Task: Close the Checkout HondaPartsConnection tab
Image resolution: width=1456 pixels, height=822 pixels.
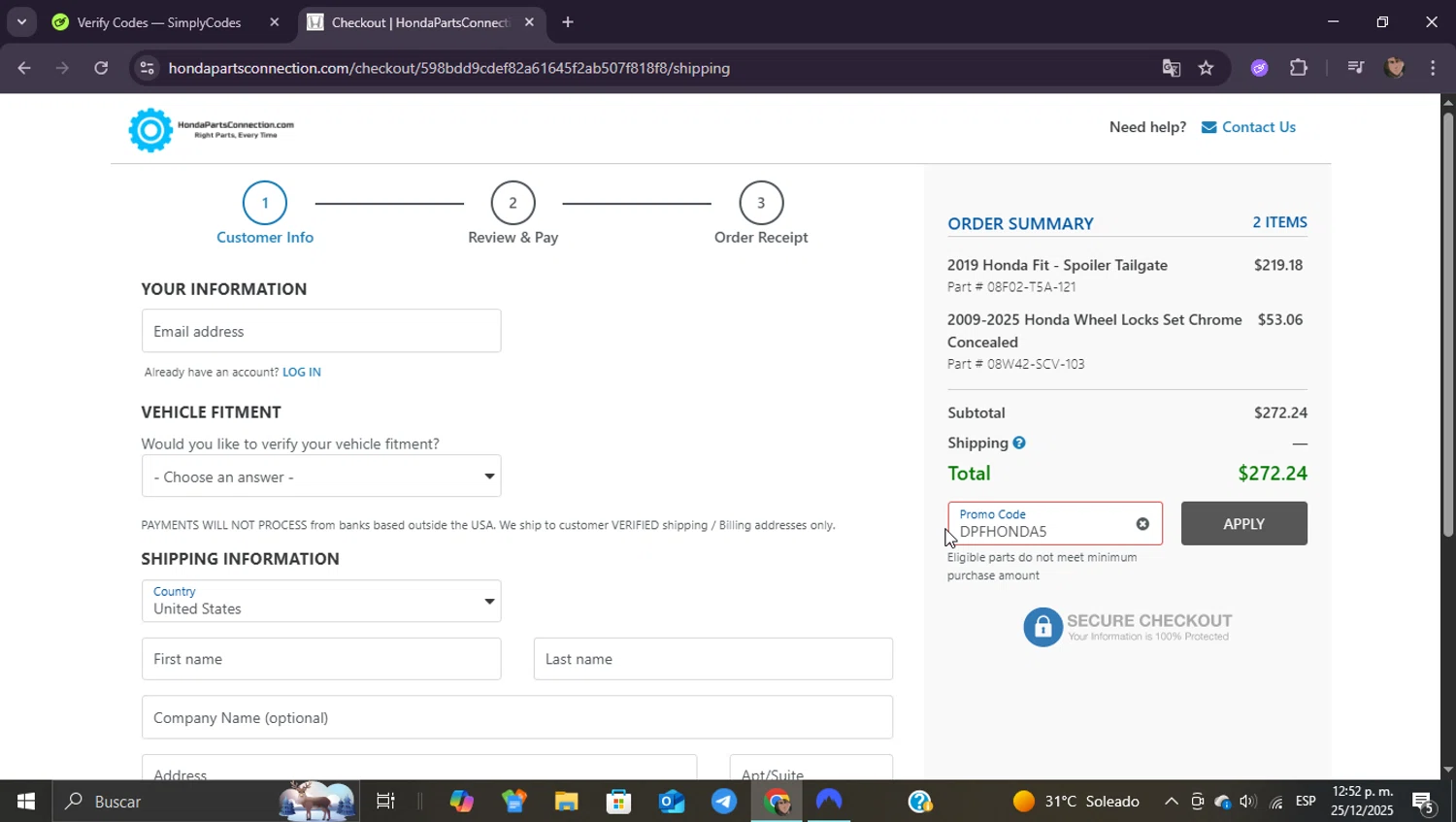Action: pyautogui.click(x=529, y=22)
